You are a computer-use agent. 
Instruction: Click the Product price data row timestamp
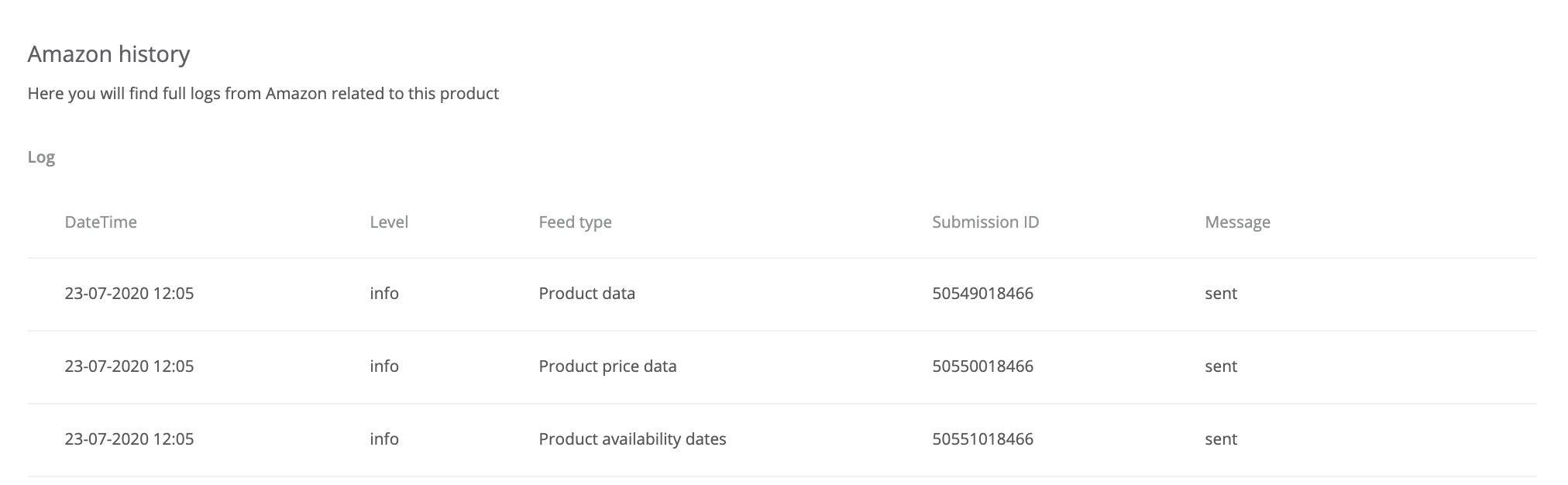click(x=129, y=366)
